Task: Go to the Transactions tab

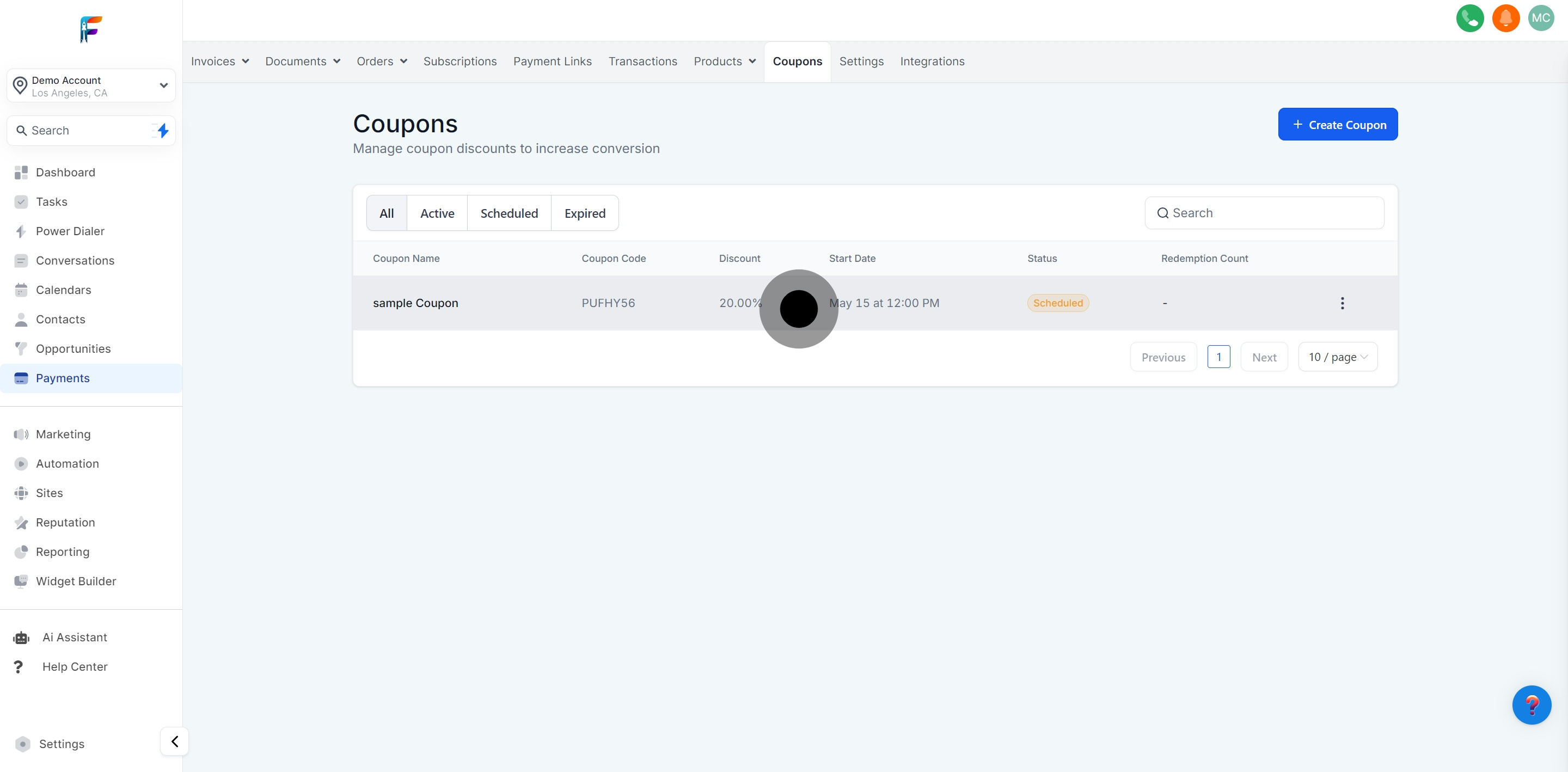Action: [642, 62]
